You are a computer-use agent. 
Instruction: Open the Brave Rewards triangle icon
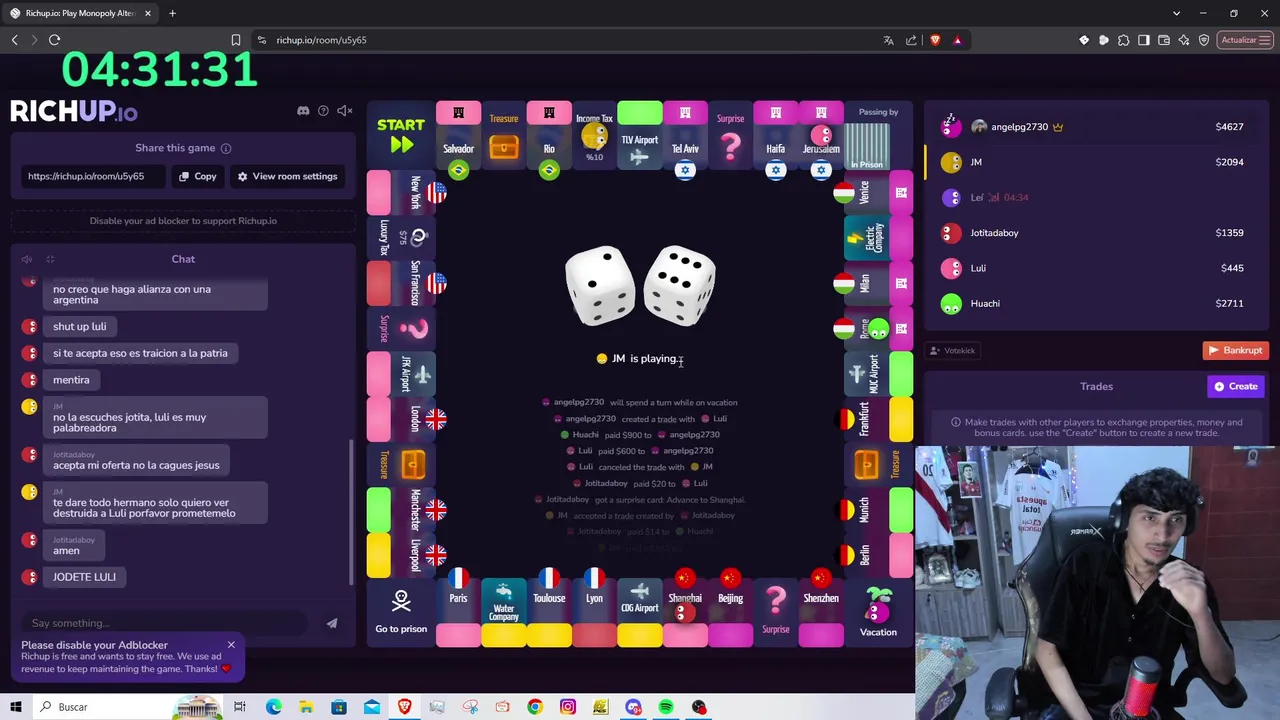tap(957, 40)
